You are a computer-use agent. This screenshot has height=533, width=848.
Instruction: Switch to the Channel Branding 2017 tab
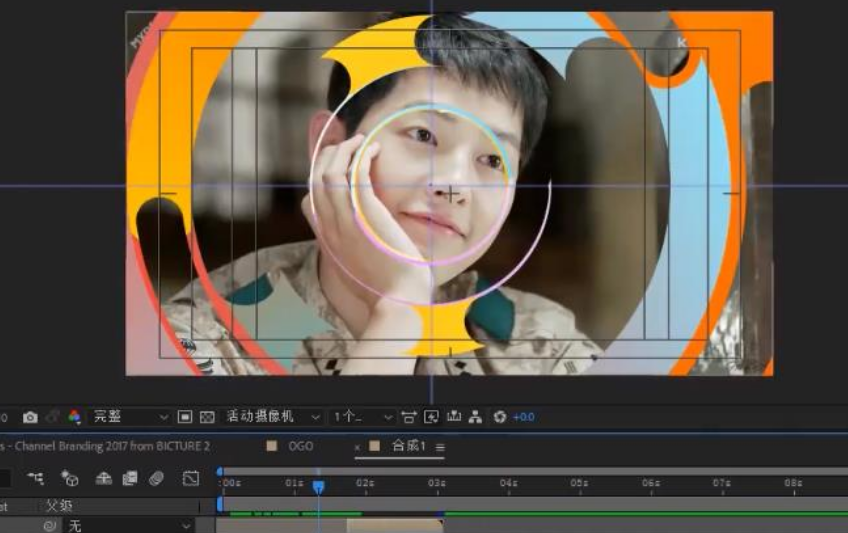click(x=105, y=446)
